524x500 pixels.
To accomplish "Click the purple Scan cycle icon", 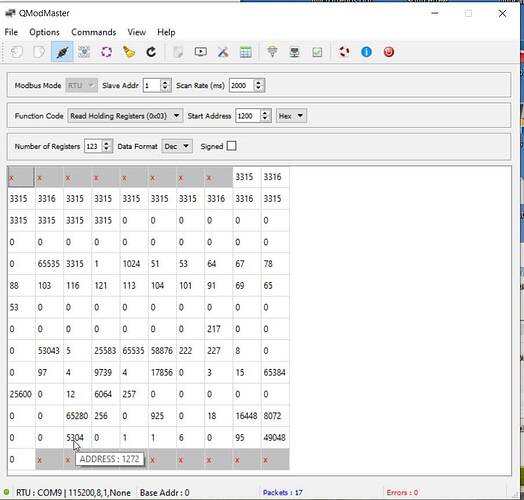I will [107, 52].
